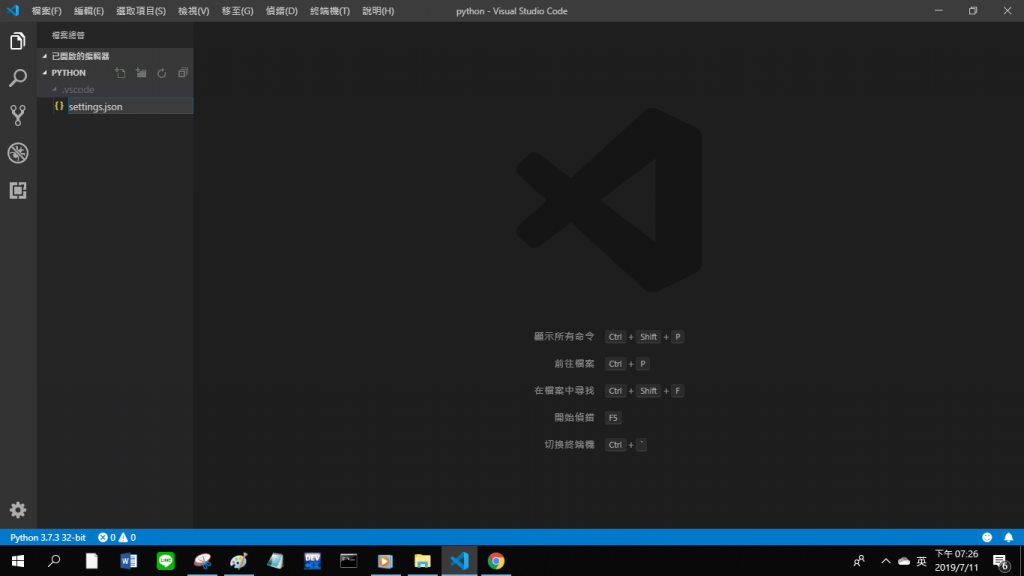
Task: Open clock and date flyout
Action: (957, 561)
